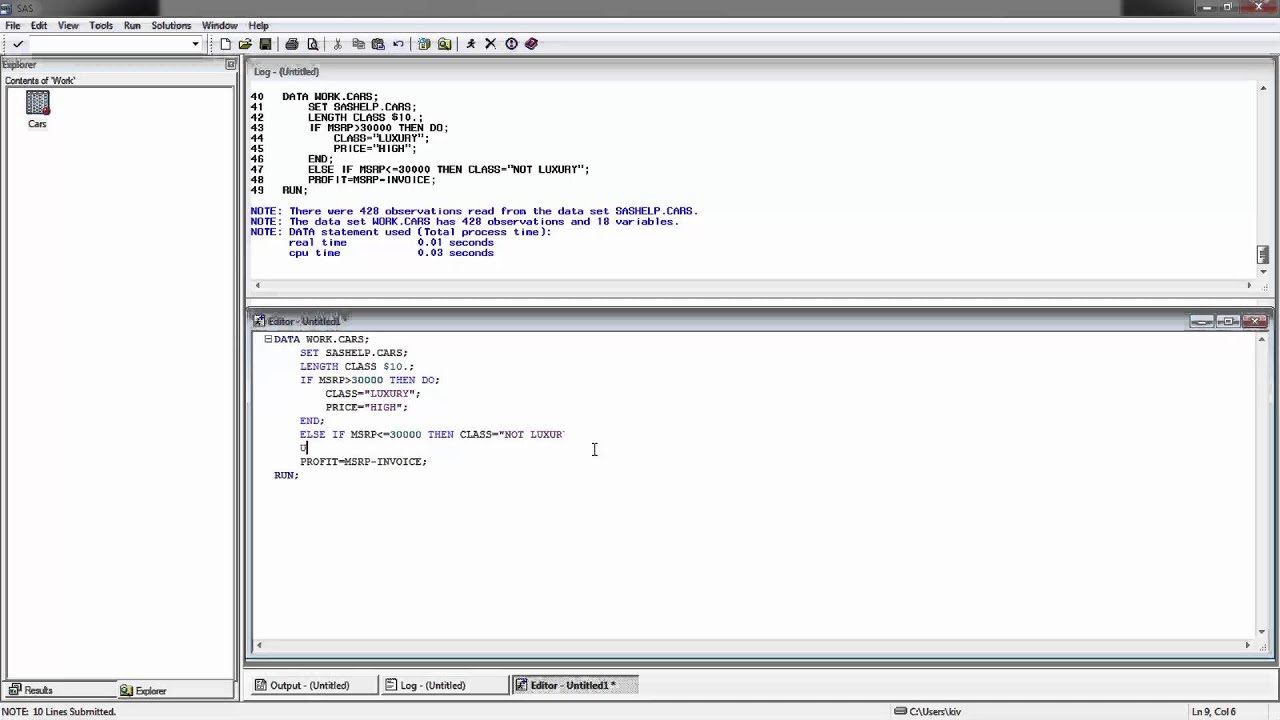
Task: Open the Help menu
Action: click(258, 25)
